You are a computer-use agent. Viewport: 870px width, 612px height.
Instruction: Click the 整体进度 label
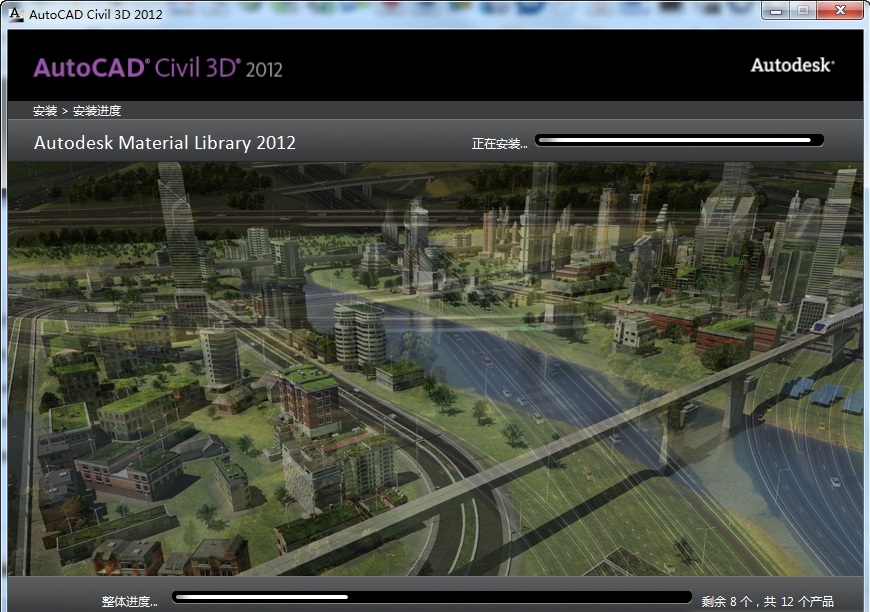[x=129, y=601]
